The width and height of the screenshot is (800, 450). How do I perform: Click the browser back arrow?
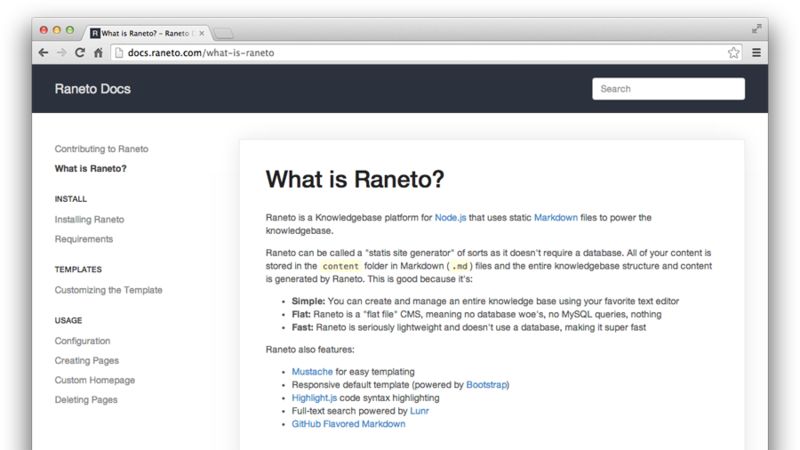click(x=44, y=52)
